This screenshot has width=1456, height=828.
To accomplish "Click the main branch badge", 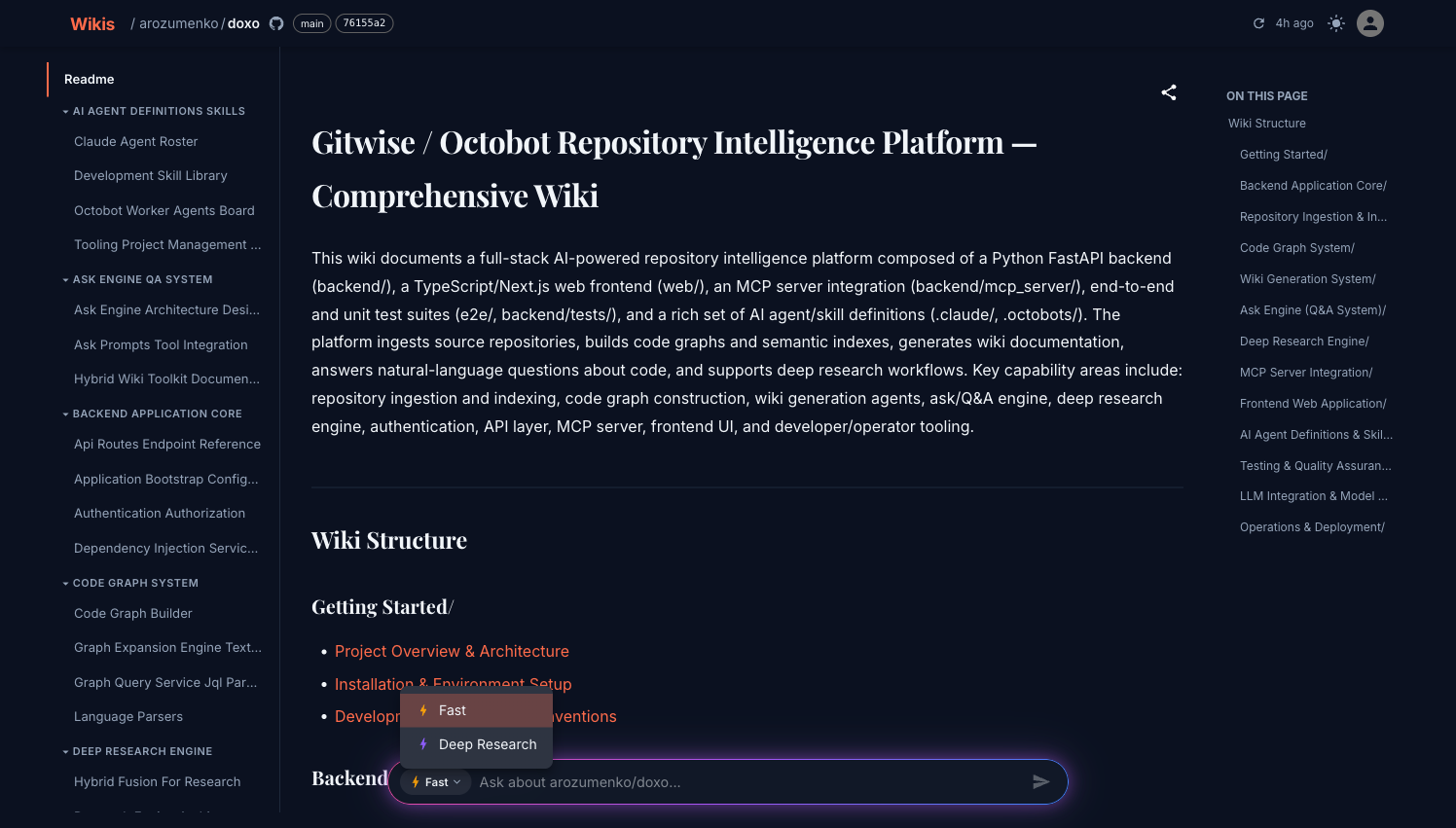I will [311, 23].
